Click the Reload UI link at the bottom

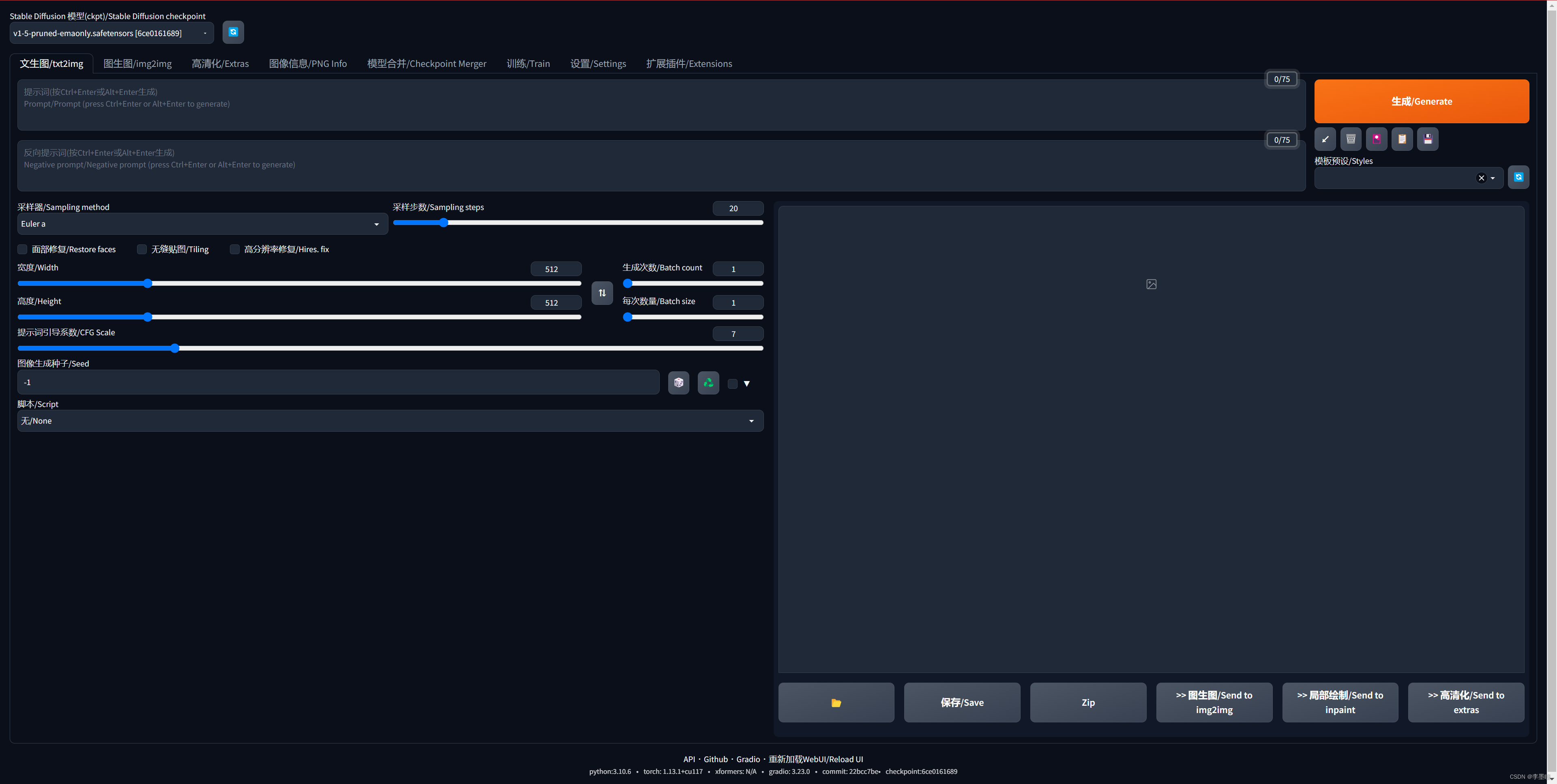point(816,759)
